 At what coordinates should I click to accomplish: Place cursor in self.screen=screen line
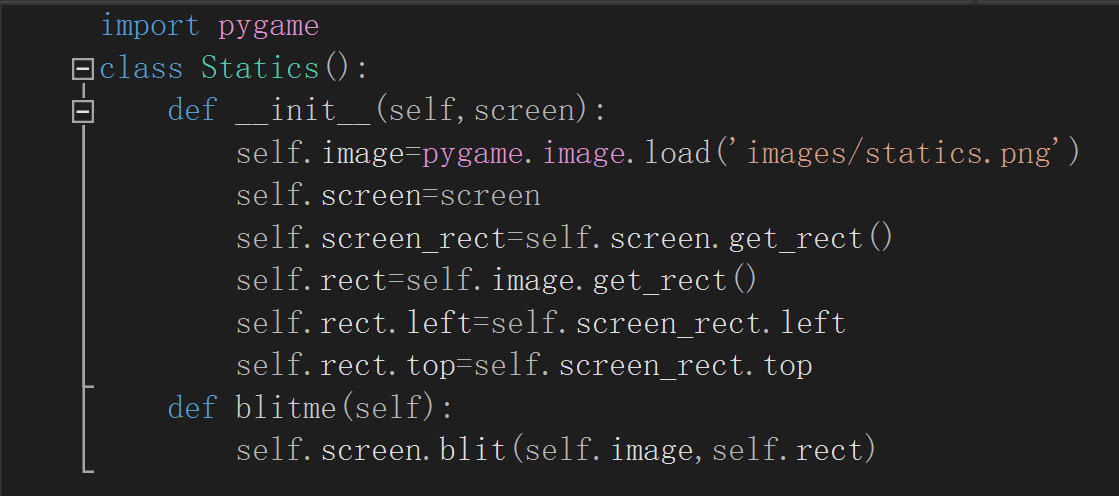tap(388, 196)
